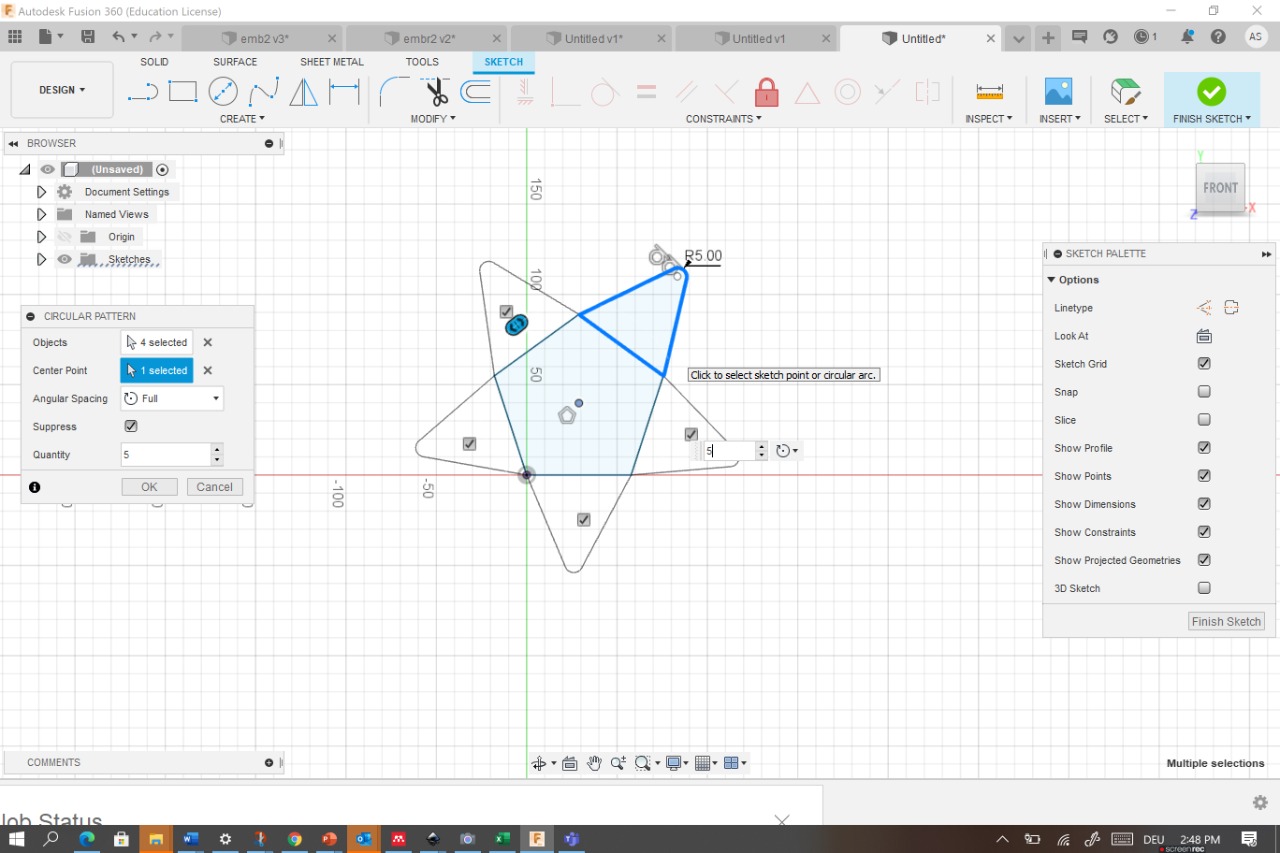Viewport: 1280px width, 853px height.
Task: Expand the Origin folder node
Action: (x=41, y=237)
